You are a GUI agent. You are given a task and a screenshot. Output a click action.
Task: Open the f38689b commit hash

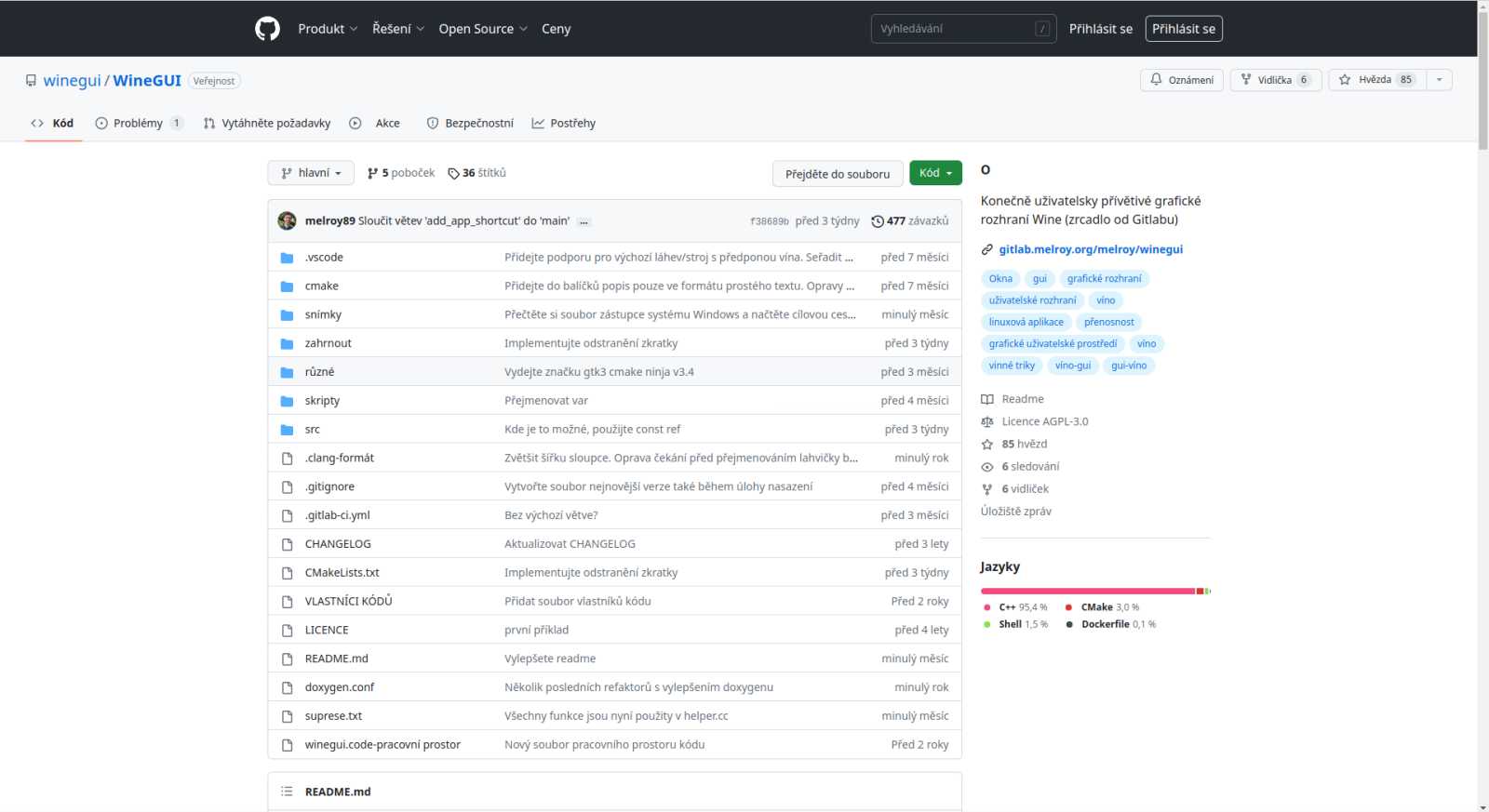tap(769, 221)
